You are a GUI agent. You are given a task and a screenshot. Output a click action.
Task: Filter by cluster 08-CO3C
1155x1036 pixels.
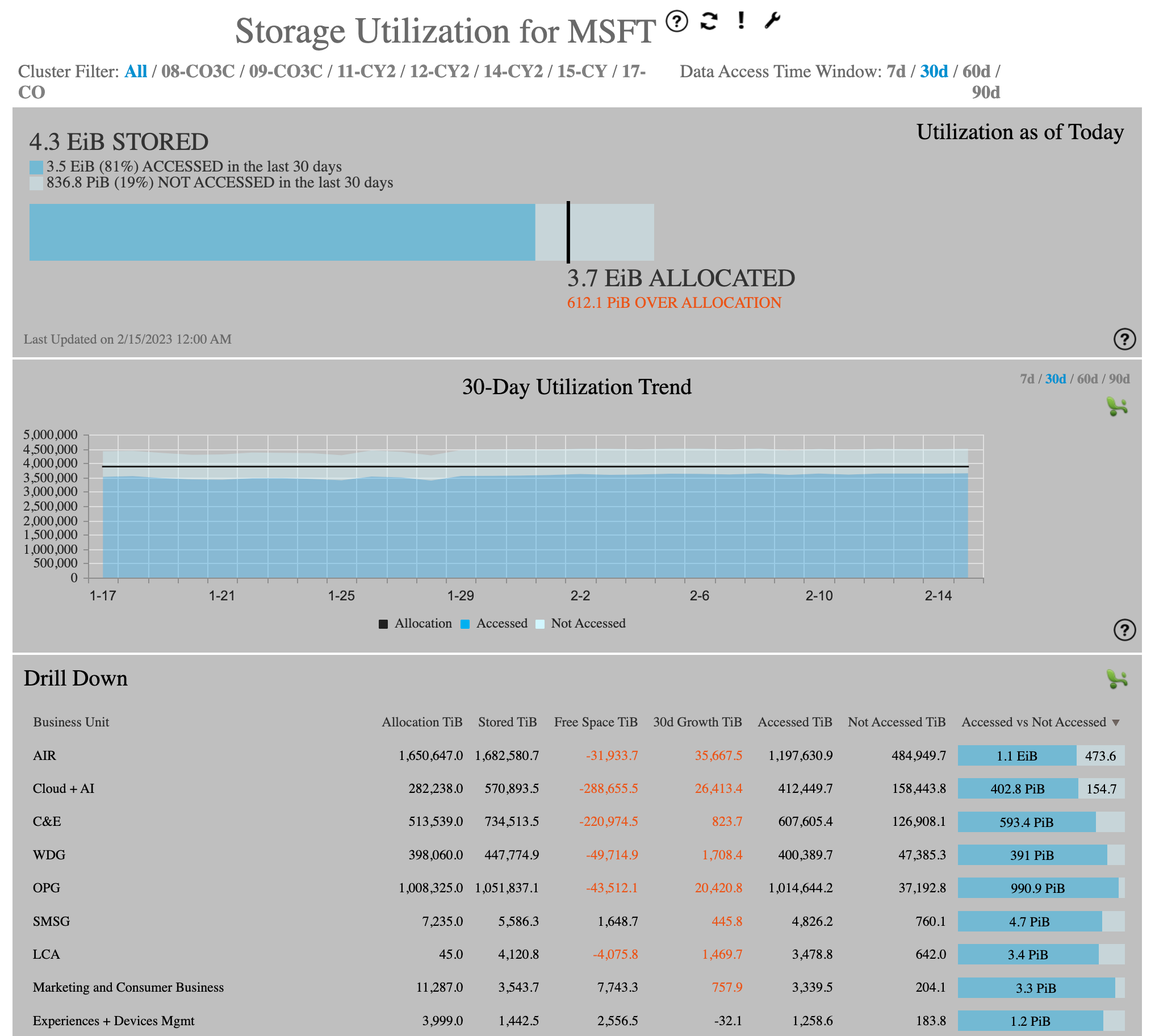click(198, 71)
